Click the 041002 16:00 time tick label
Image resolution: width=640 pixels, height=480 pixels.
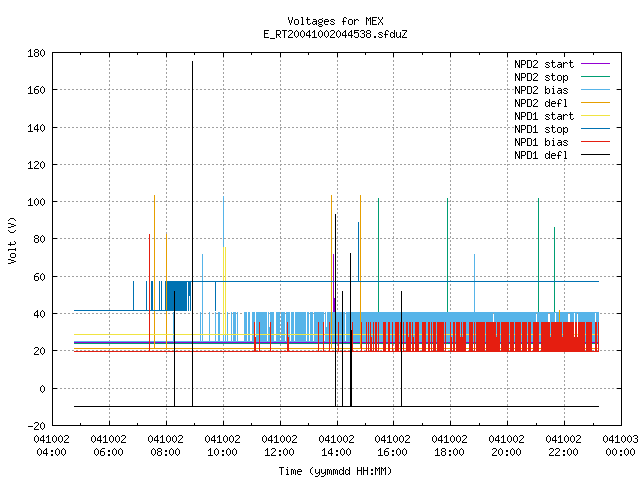[393, 446]
